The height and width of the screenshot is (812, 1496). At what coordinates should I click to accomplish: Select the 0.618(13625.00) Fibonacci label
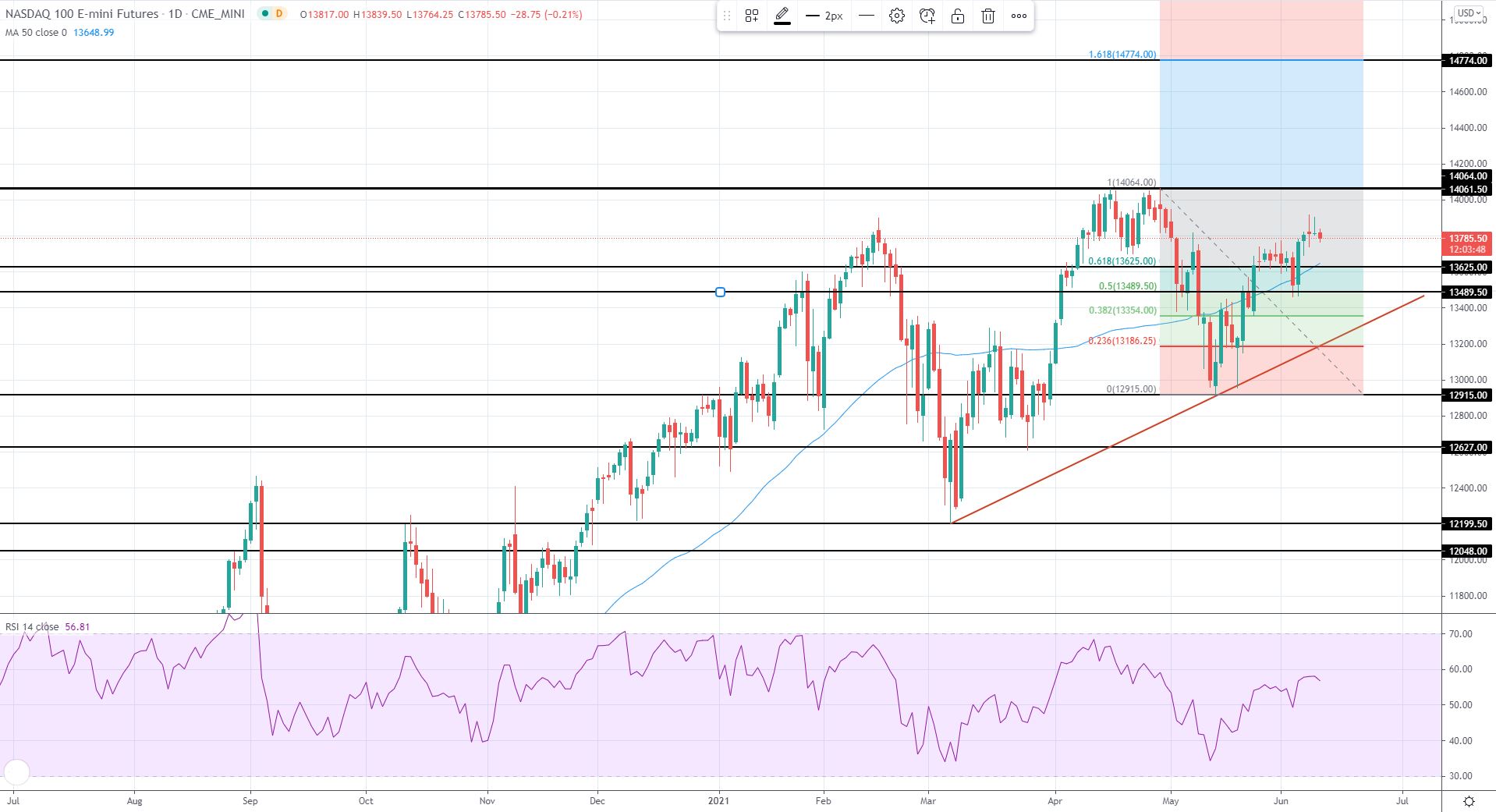pos(1122,261)
